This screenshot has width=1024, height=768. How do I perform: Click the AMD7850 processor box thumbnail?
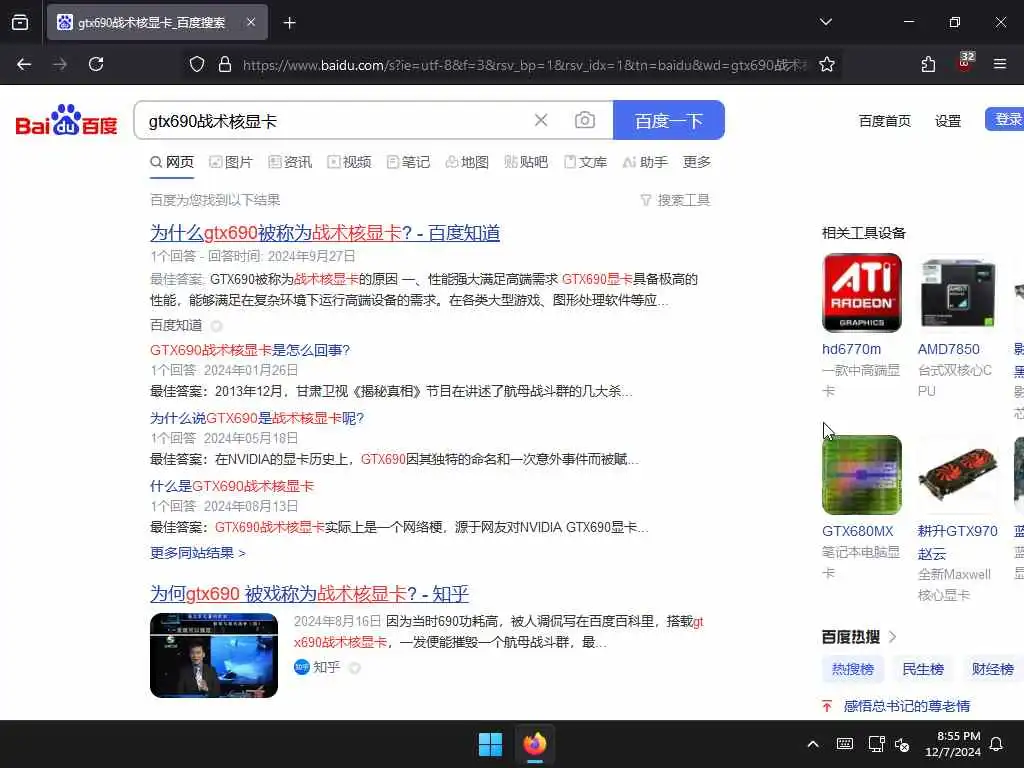(x=957, y=293)
